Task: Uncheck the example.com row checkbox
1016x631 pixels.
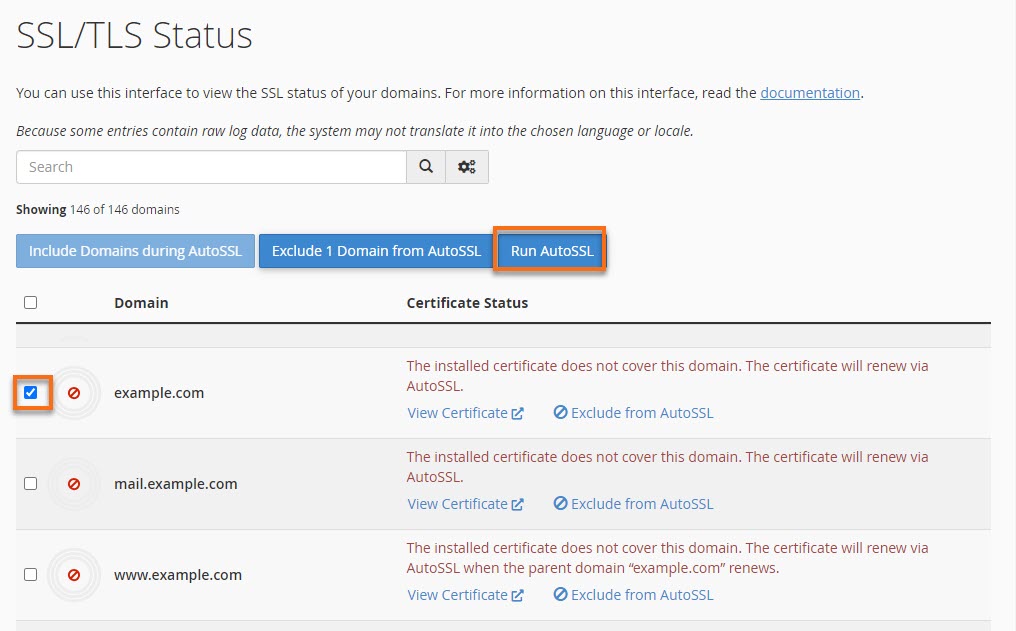Action: (30, 394)
